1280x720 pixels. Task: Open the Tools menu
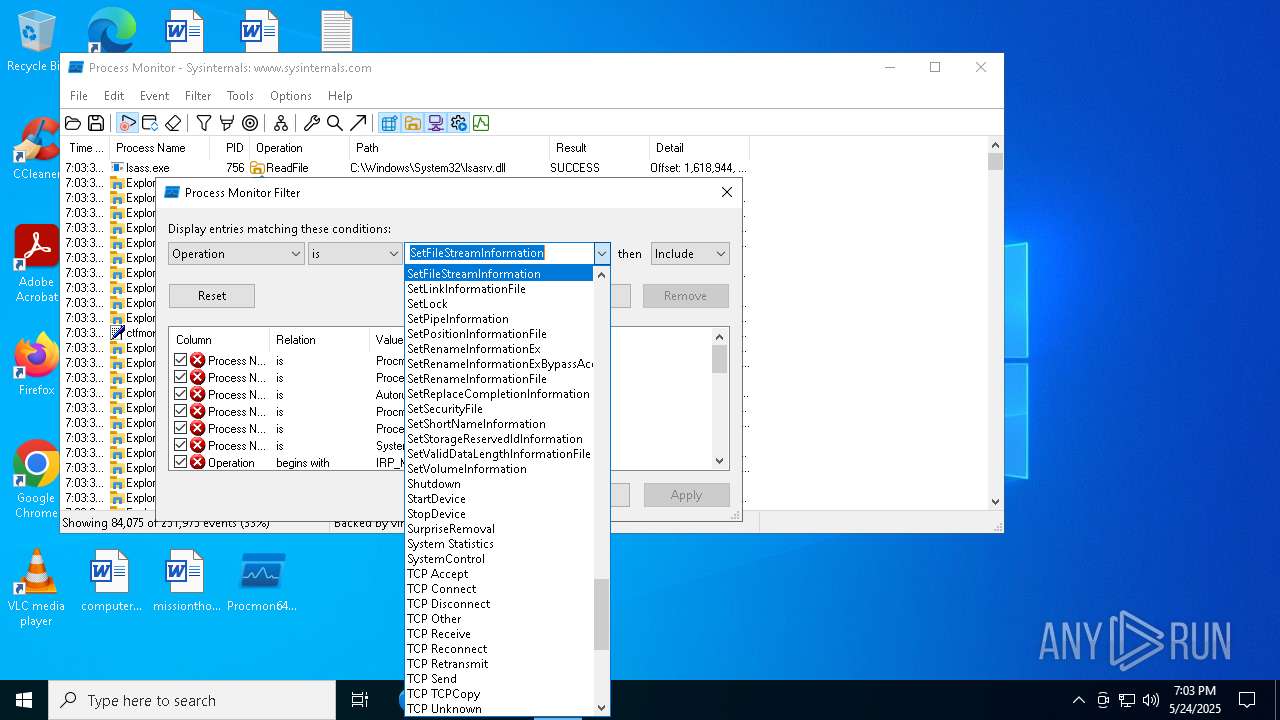pyautogui.click(x=240, y=96)
